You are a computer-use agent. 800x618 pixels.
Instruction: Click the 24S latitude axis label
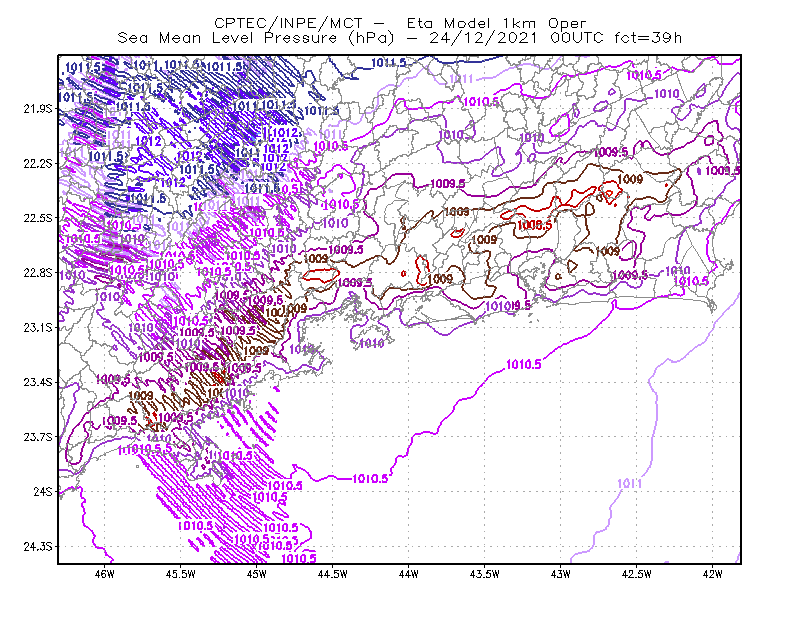[43, 491]
